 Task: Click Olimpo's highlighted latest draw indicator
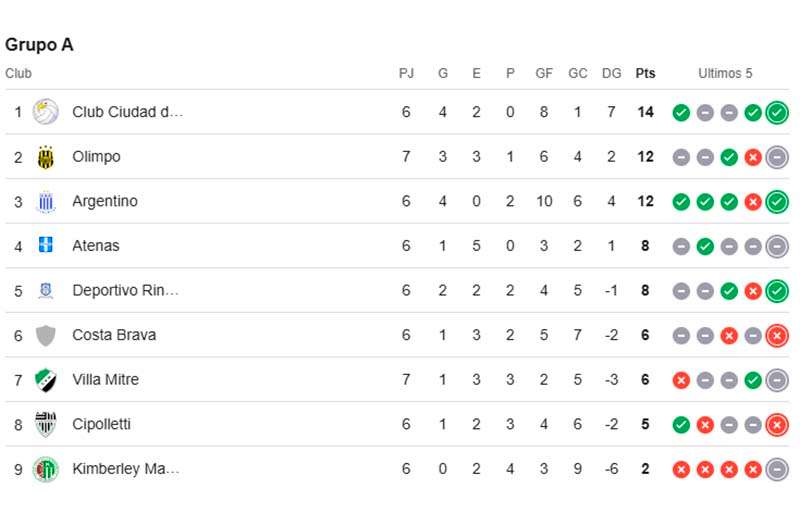(777, 157)
